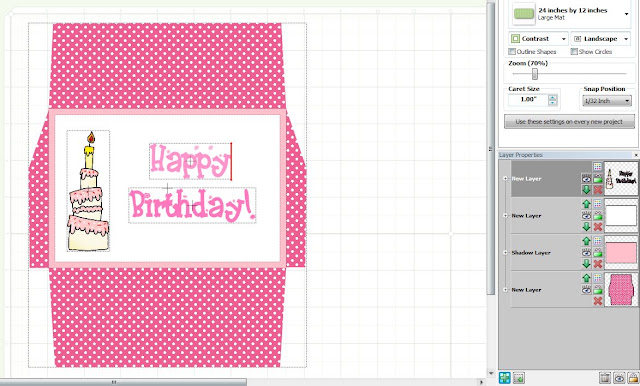Click padlock icon at layer panel bottom
The height and width of the screenshot is (386, 640).
(x=633, y=378)
